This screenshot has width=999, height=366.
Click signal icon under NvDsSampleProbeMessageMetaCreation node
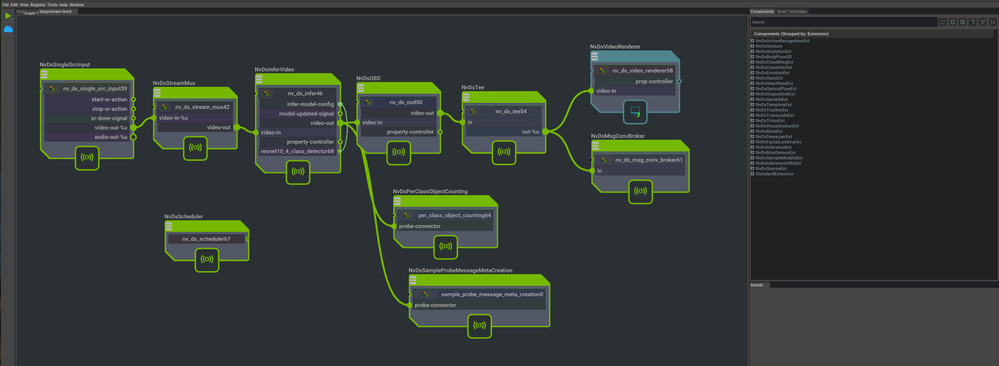480,326
